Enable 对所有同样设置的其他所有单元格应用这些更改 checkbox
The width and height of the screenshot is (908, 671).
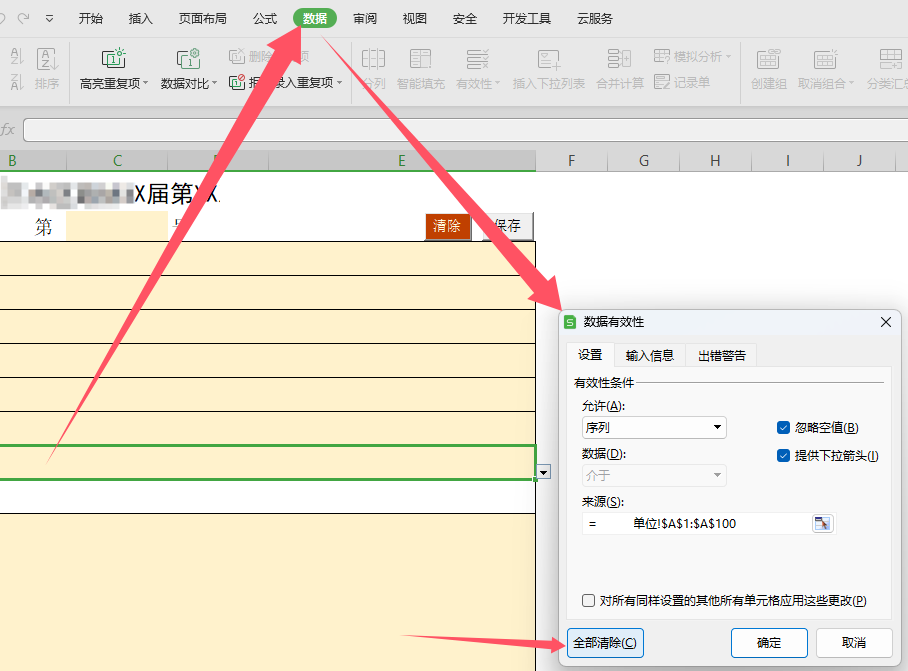(589, 601)
